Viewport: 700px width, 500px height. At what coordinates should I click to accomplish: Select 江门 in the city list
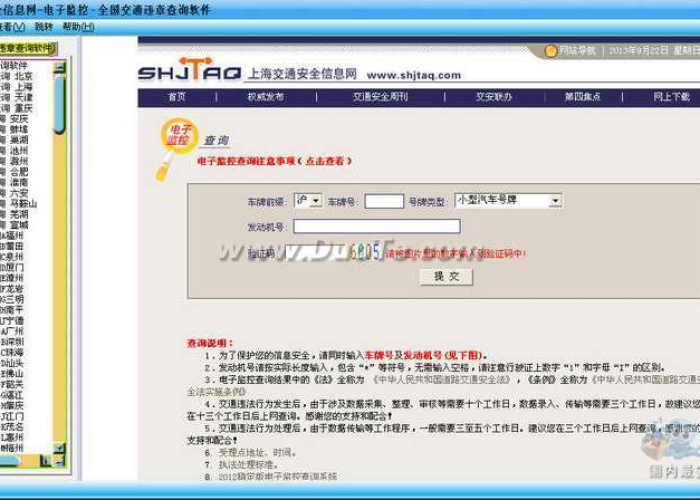13,417
